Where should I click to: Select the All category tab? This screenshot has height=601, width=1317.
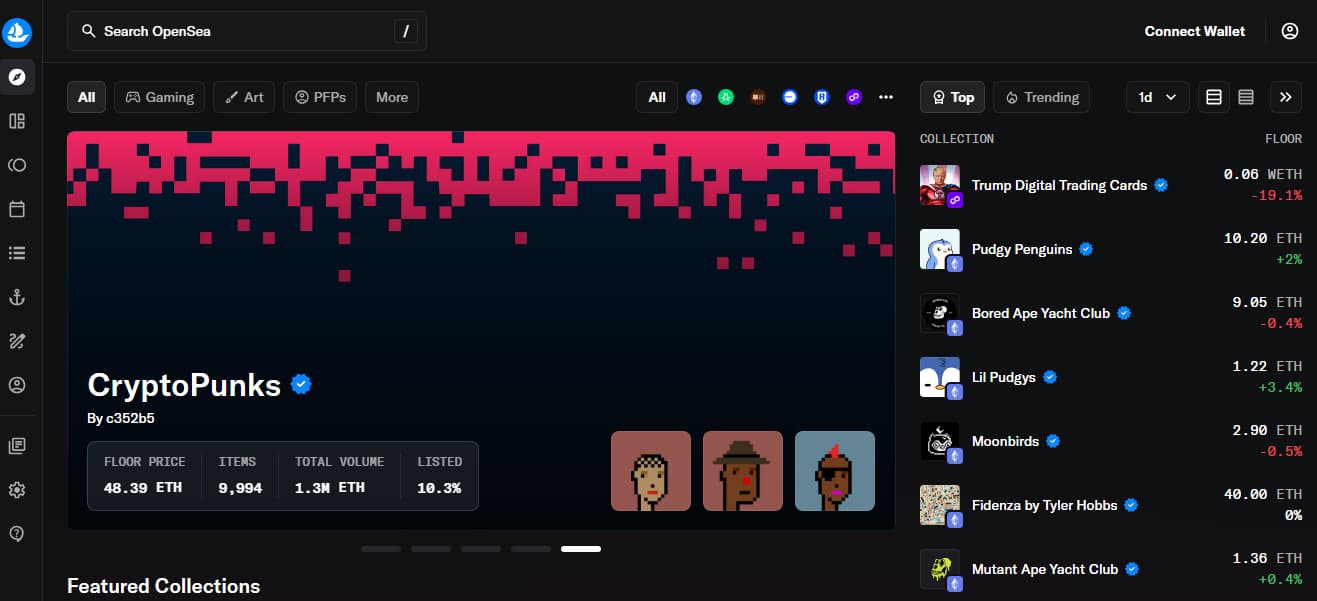pos(87,97)
